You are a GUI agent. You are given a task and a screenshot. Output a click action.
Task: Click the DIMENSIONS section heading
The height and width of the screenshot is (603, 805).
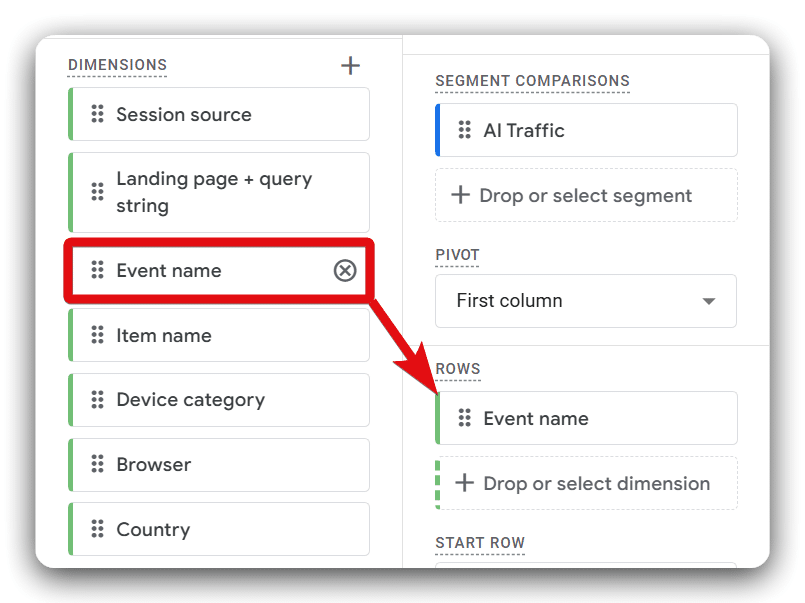[x=117, y=65]
